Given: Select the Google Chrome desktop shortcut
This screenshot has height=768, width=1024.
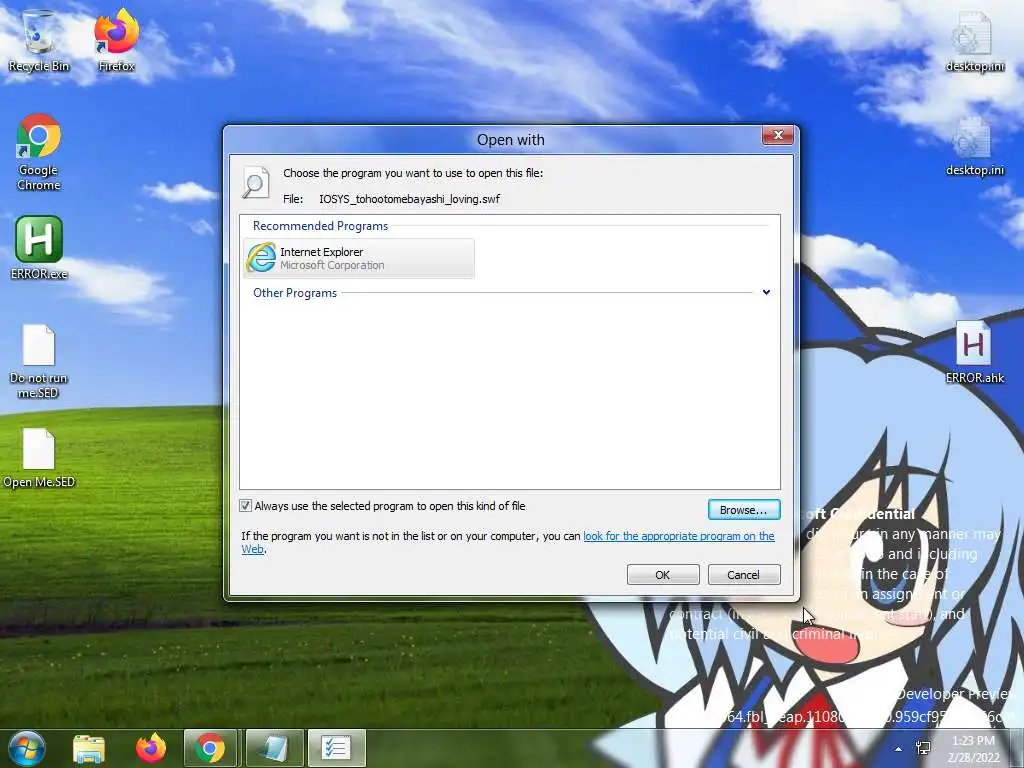Looking at the screenshot, I should point(39,152).
